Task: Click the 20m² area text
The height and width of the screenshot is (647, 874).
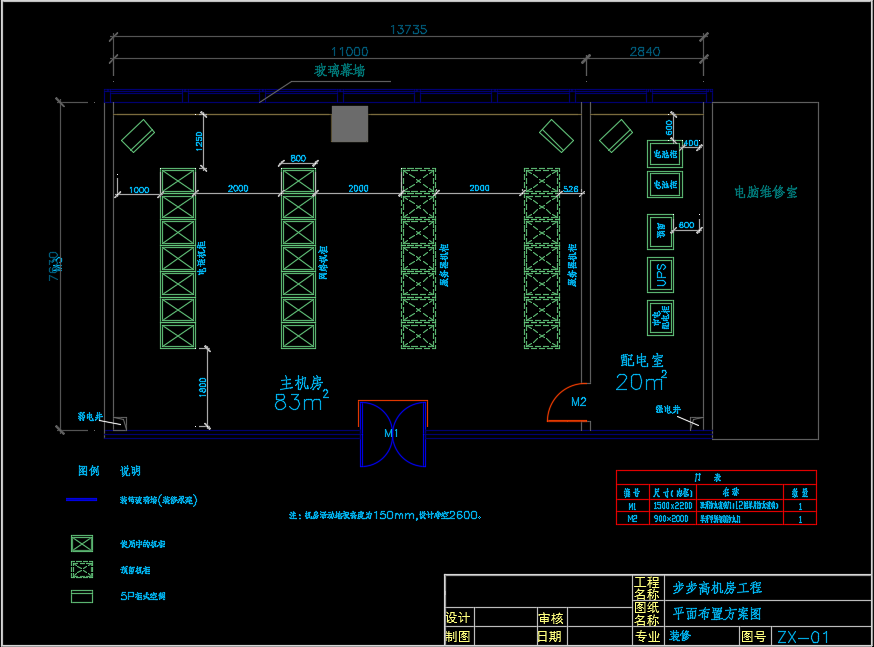Action: point(642,381)
